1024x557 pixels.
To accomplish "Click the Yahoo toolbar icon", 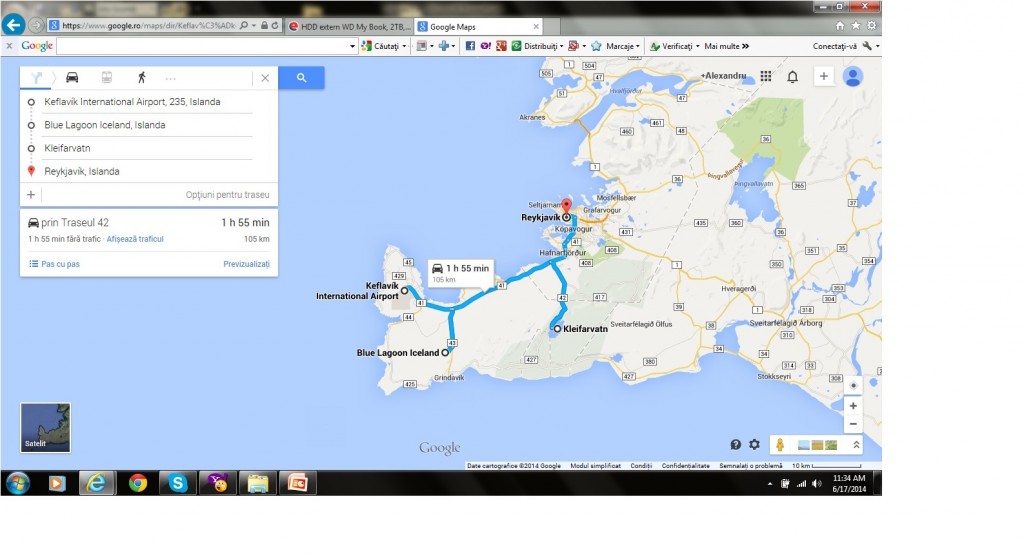I will coord(485,46).
